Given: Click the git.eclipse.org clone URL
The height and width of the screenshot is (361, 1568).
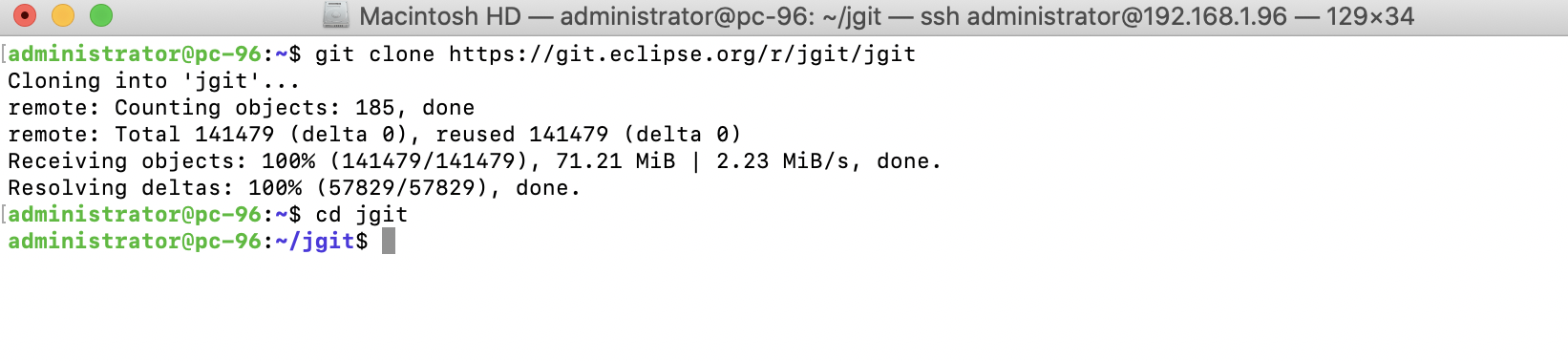Looking at the screenshot, I should (683, 54).
